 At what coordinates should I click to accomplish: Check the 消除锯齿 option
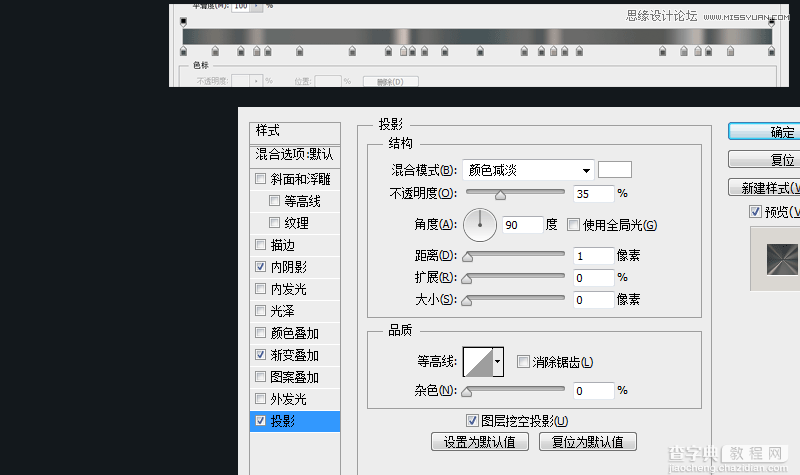click(x=523, y=362)
